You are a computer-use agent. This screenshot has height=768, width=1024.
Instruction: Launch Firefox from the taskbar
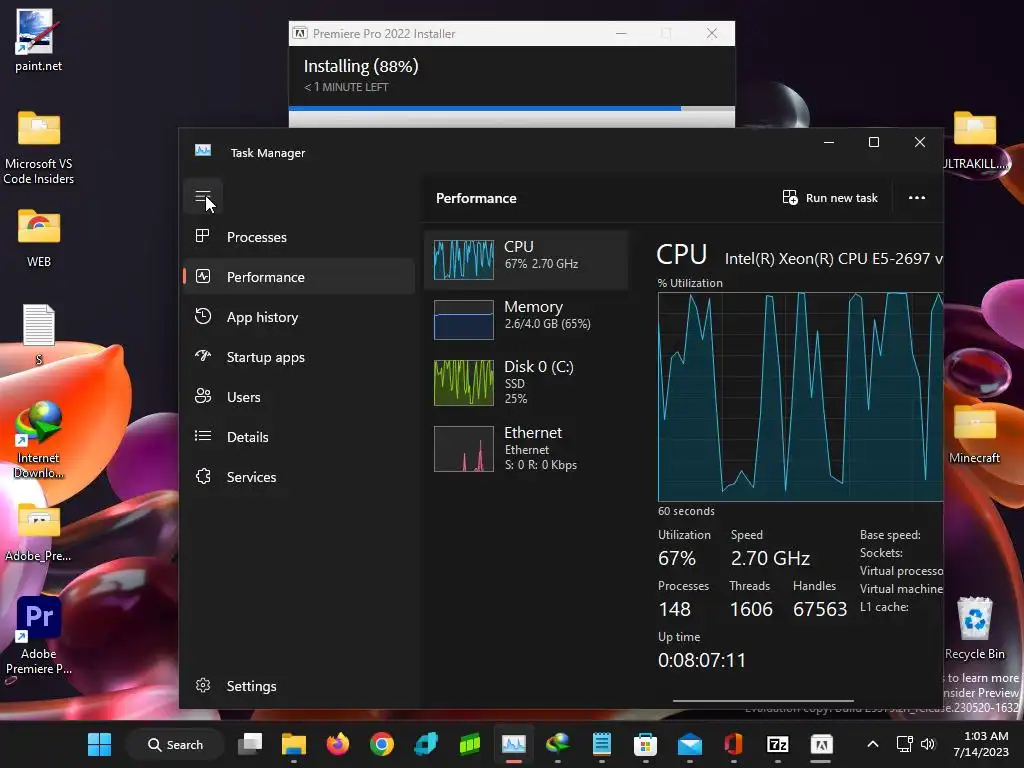pos(338,744)
